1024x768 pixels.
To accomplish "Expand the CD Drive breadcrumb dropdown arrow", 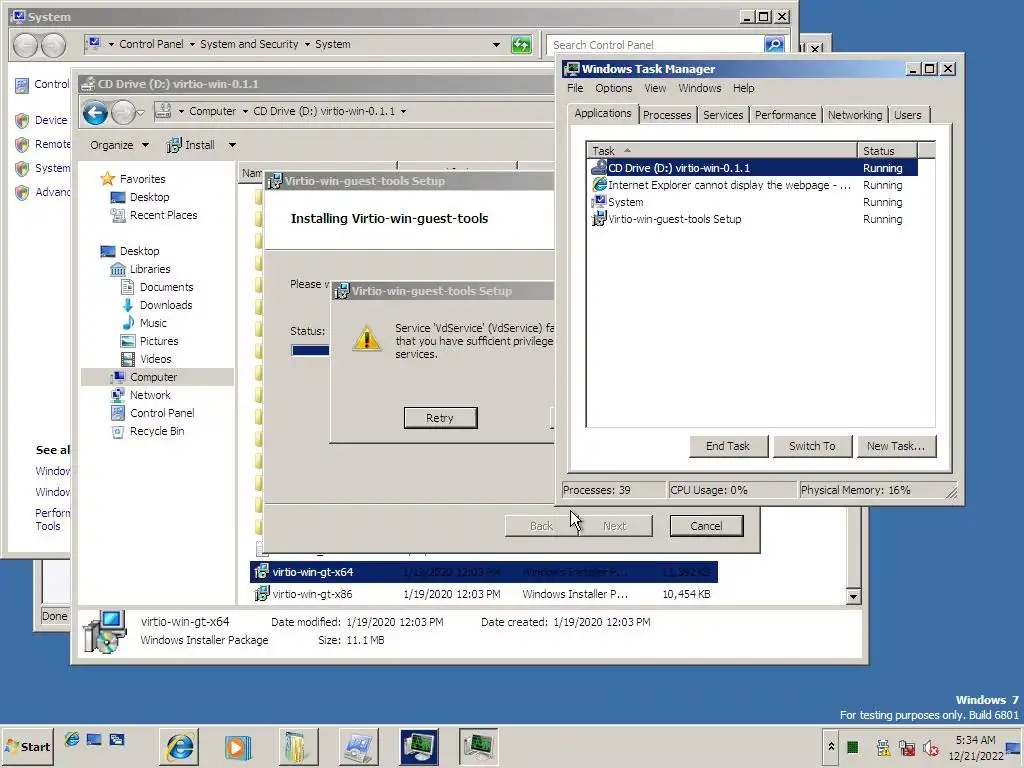I will tap(403, 111).
